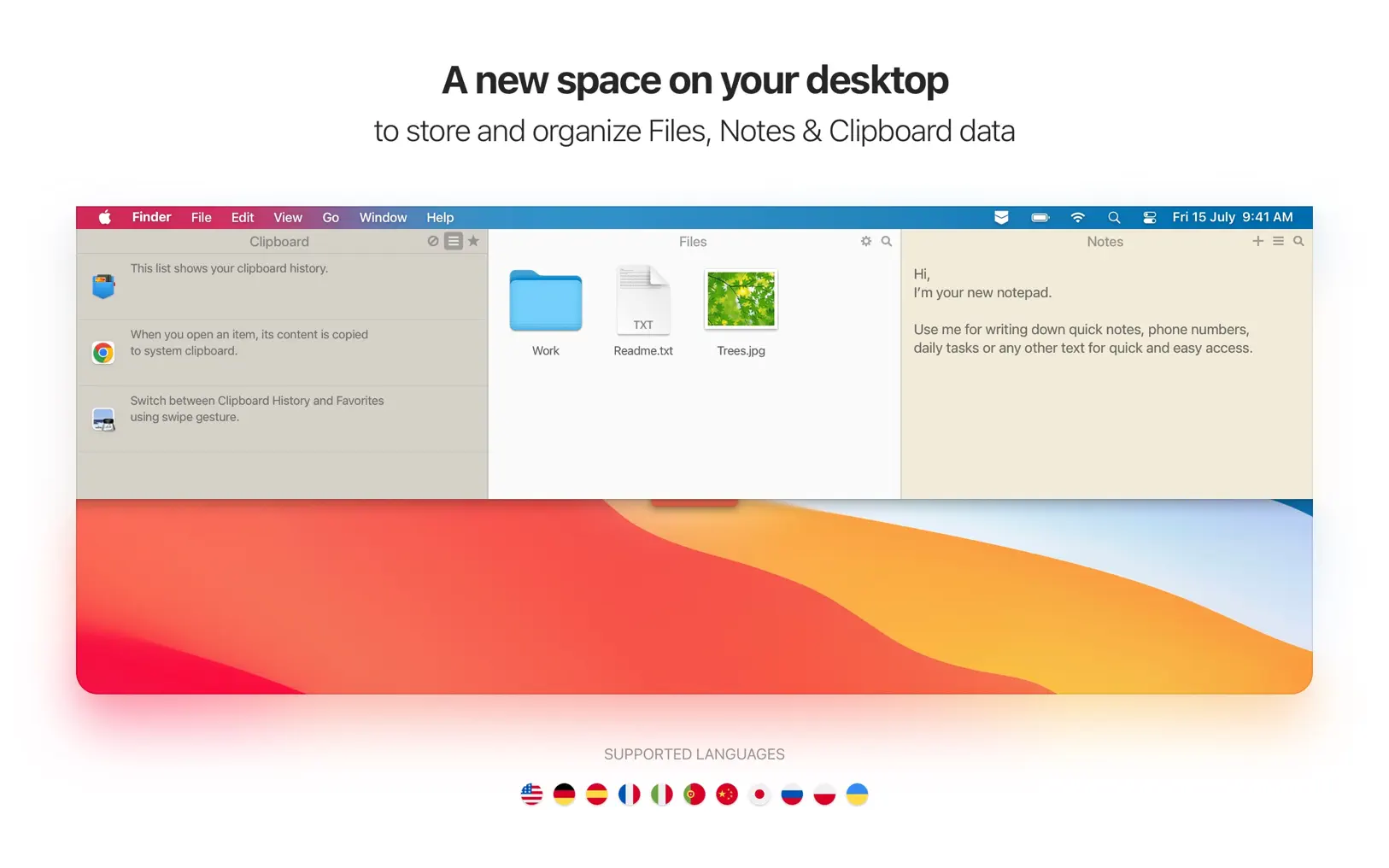Search notes with the Notes magnifier icon

point(1298,241)
